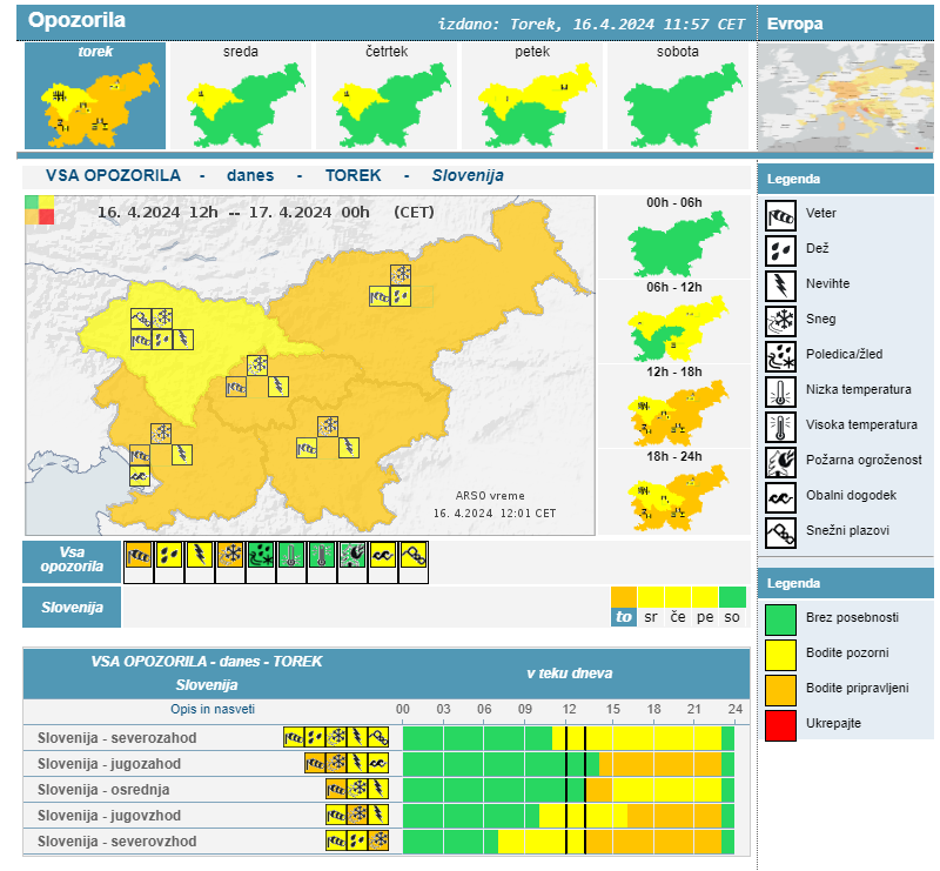Screen dimensions: 940x871
Task: Click the coastal event icon on the main map
Action: coord(140,476)
